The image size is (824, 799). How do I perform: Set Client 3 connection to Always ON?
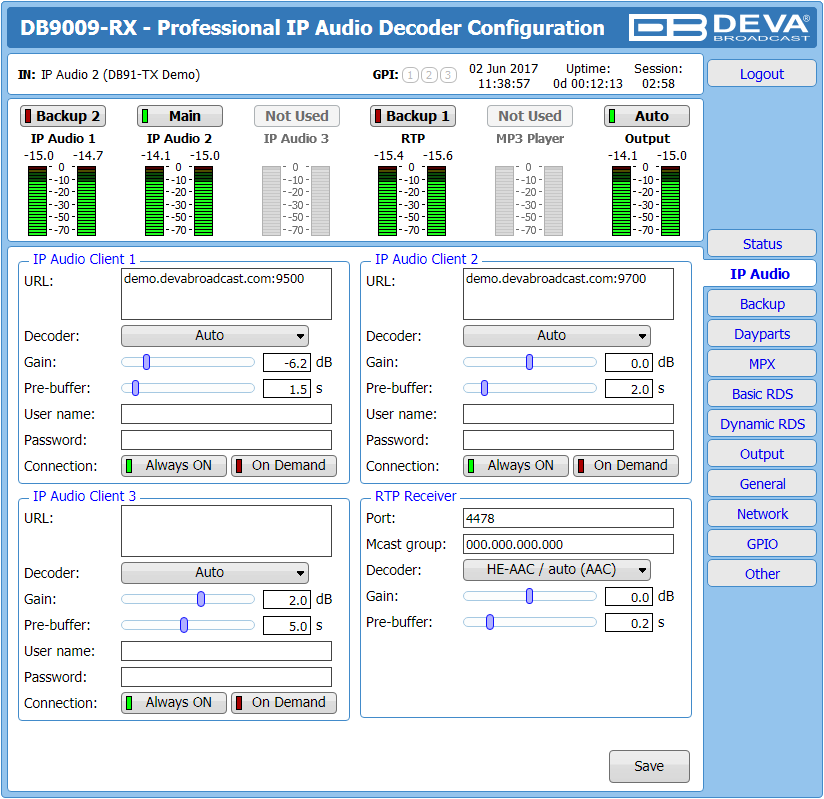tap(174, 703)
